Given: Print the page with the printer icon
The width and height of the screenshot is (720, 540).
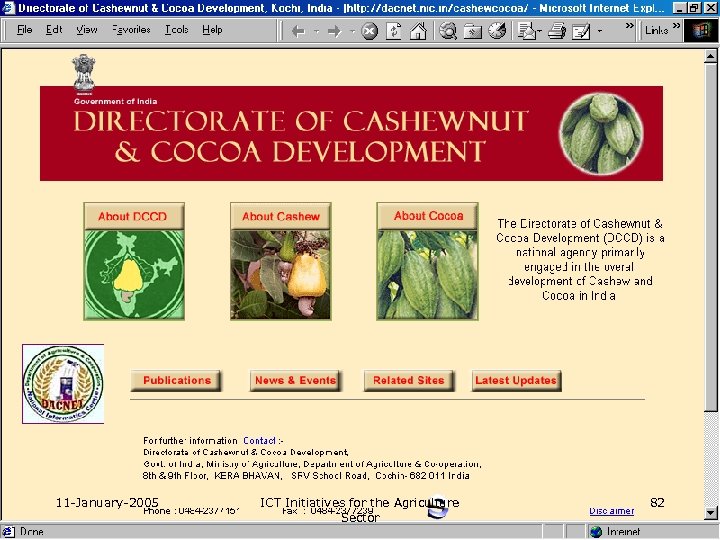Looking at the screenshot, I should (557, 31).
